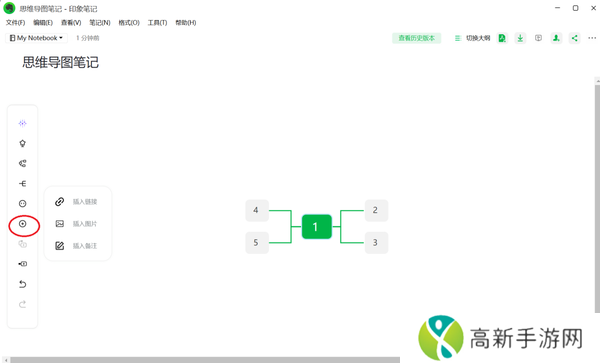Viewport: 600px width, 363px height.
Task: Click the picture icon for 插入图片
Action: pyautogui.click(x=60, y=224)
